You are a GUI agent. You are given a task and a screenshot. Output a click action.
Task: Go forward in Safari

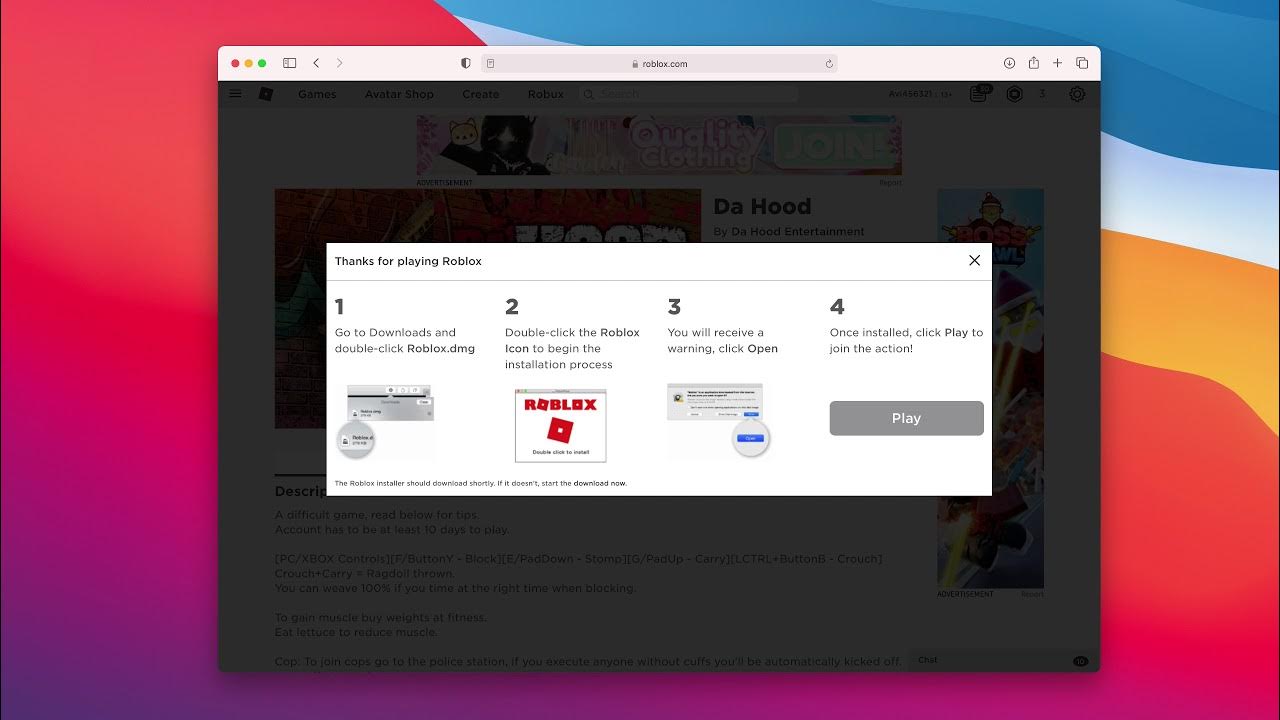(339, 63)
